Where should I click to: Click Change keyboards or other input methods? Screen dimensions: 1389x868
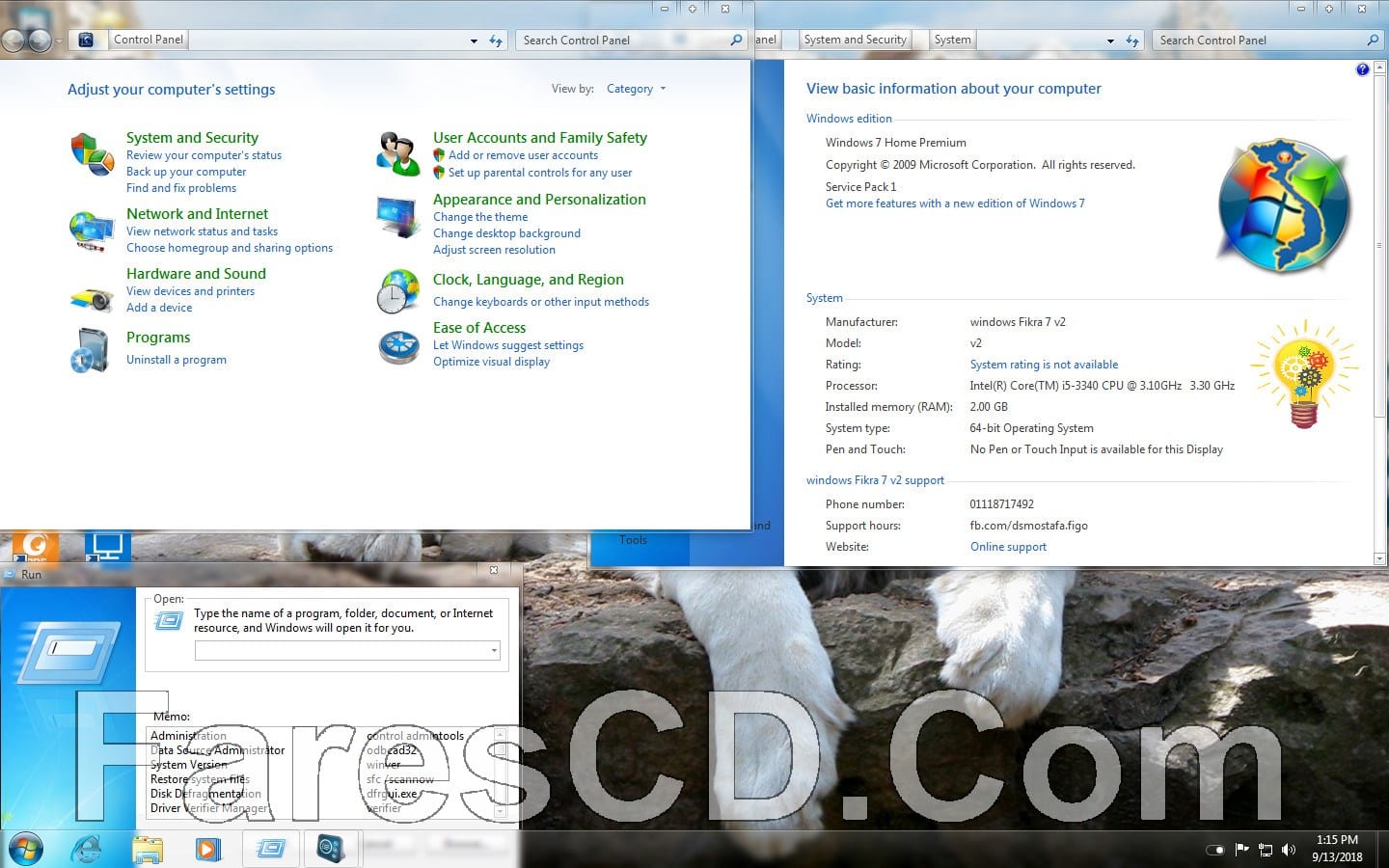click(541, 302)
